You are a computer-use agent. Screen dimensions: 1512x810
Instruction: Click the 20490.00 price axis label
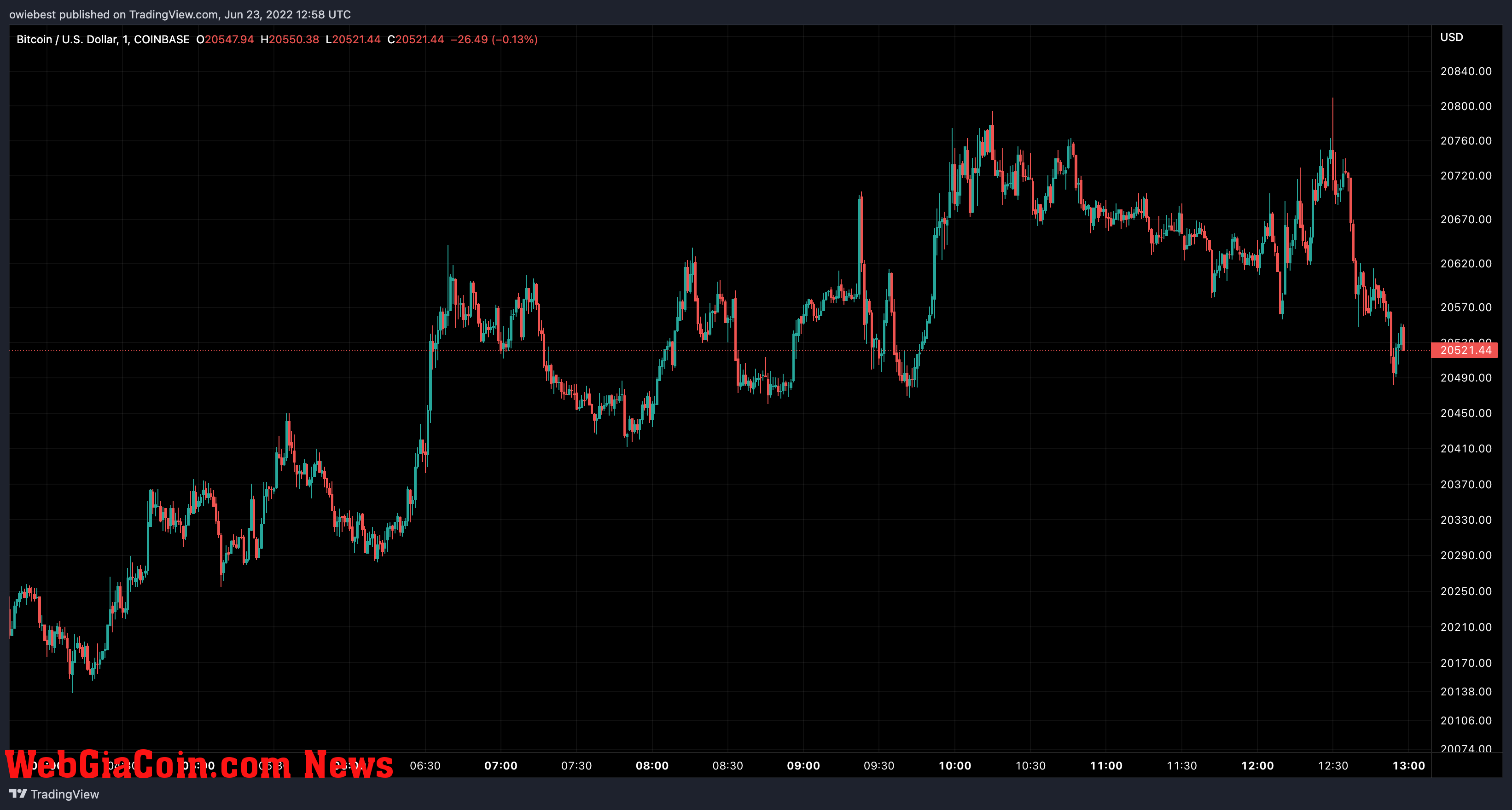click(x=1465, y=378)
